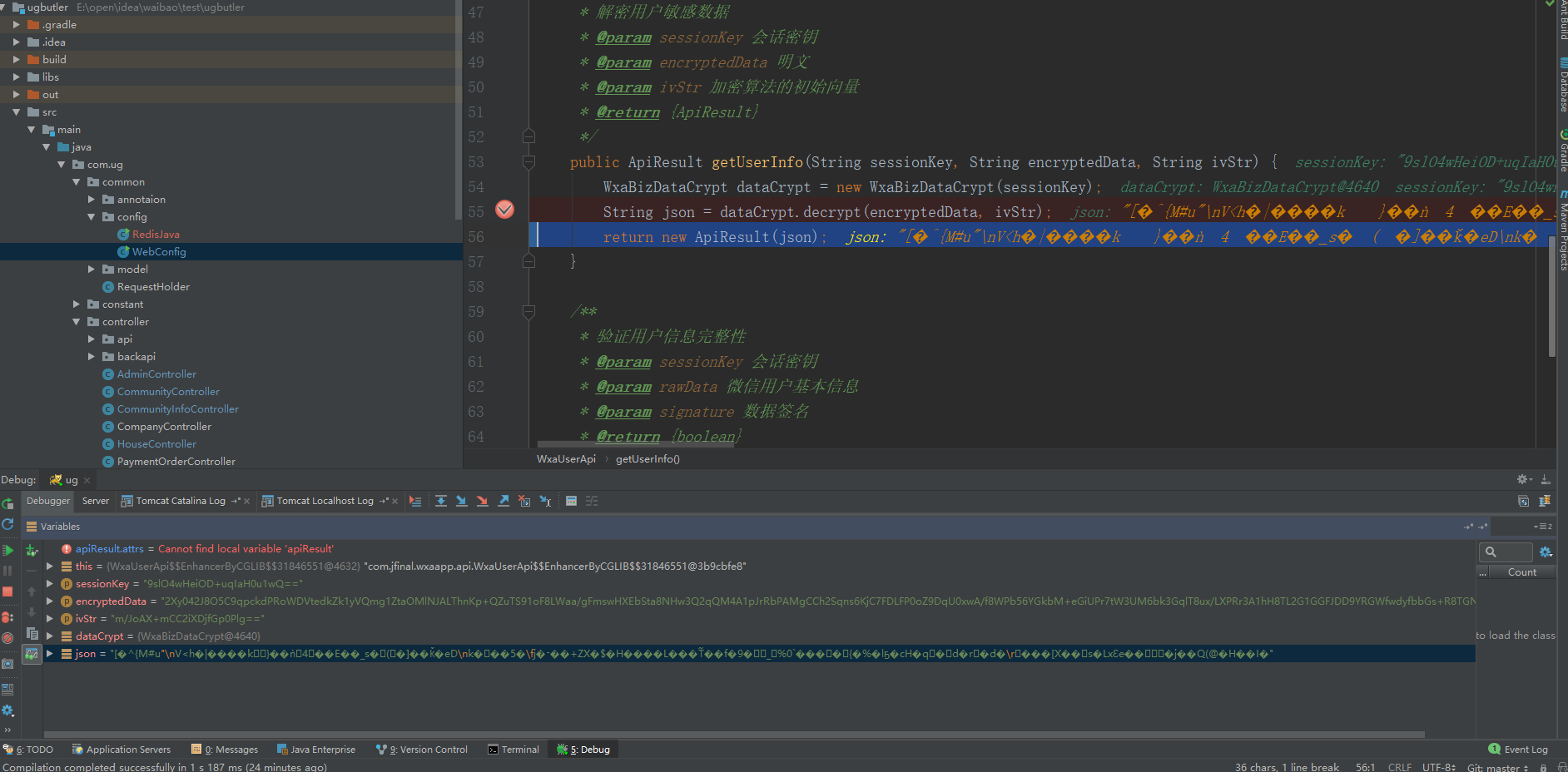Click Run to Cursor icon
Viewport: 1568px width, 772px height.
[545, 501]
